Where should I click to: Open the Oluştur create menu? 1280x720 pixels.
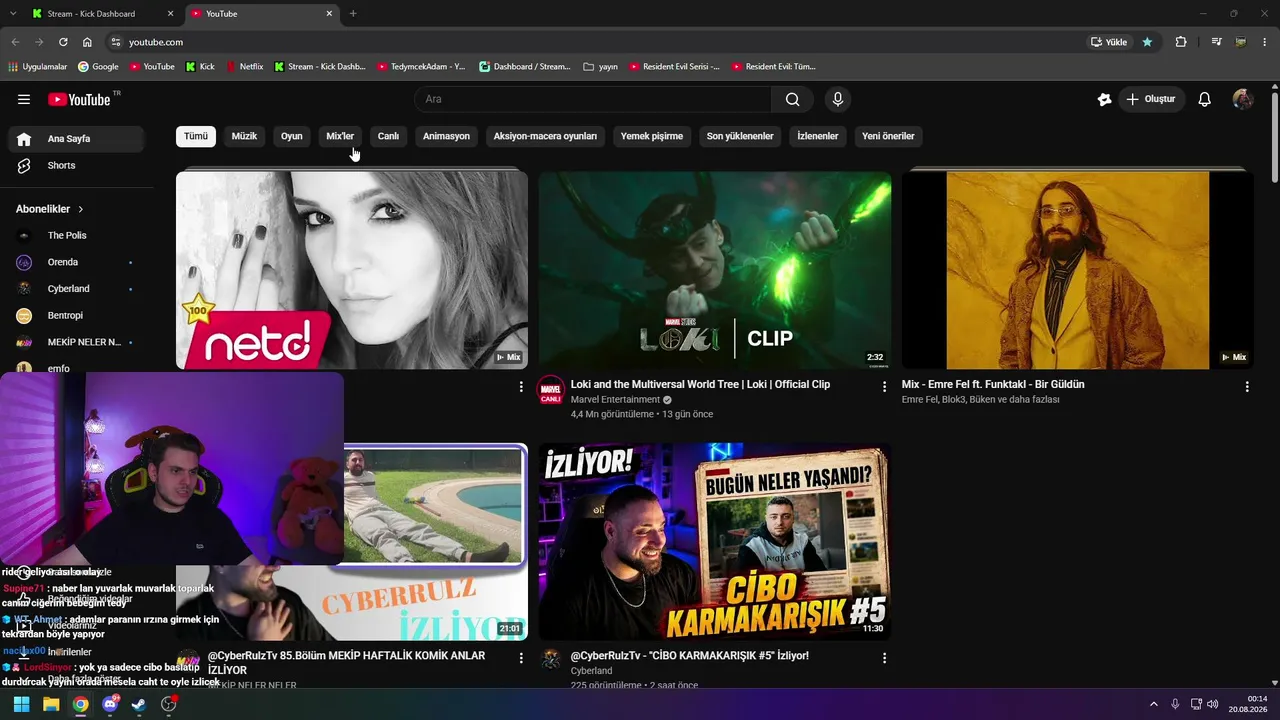pyautogui.click(x=1151, y=99)
